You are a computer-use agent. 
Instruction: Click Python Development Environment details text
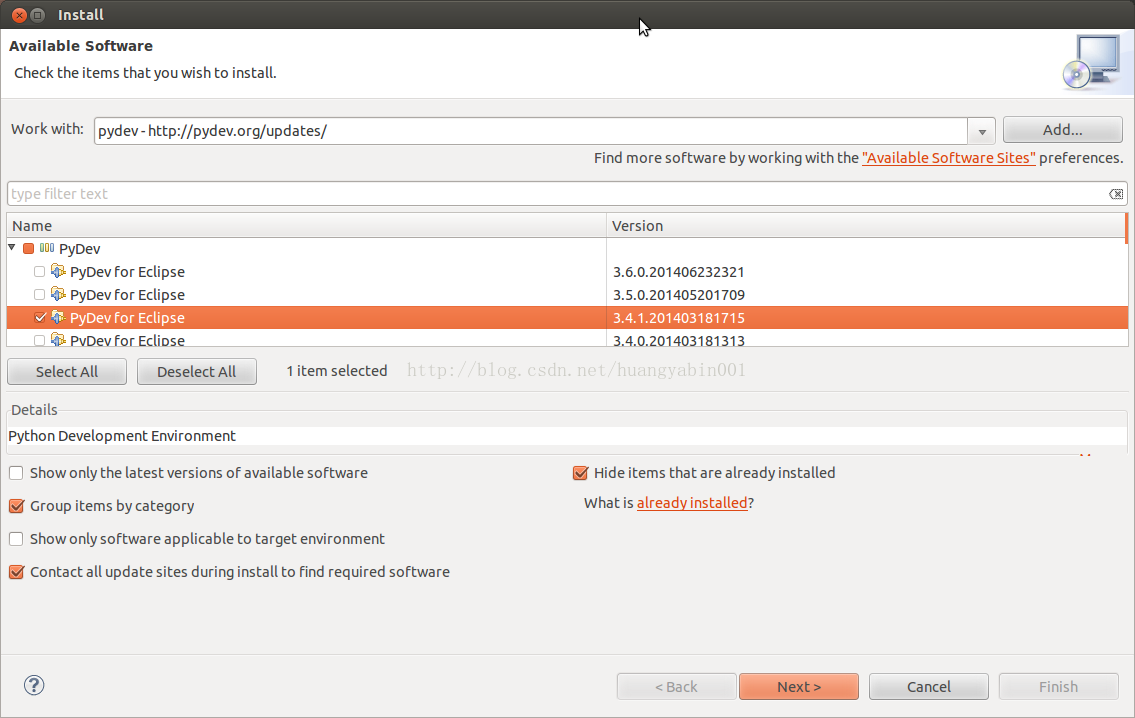point(122,436)
